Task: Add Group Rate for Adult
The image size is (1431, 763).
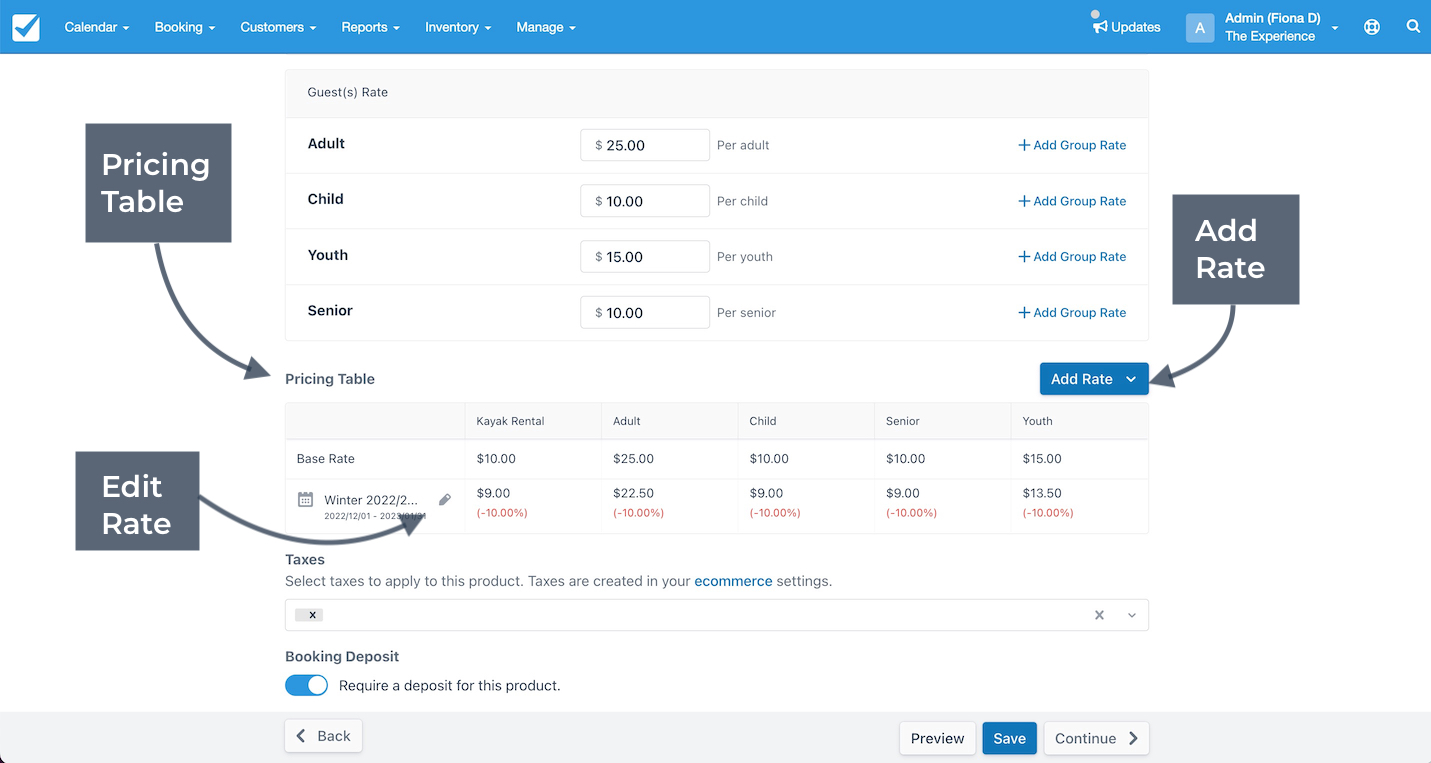Action: [1072, 145]
